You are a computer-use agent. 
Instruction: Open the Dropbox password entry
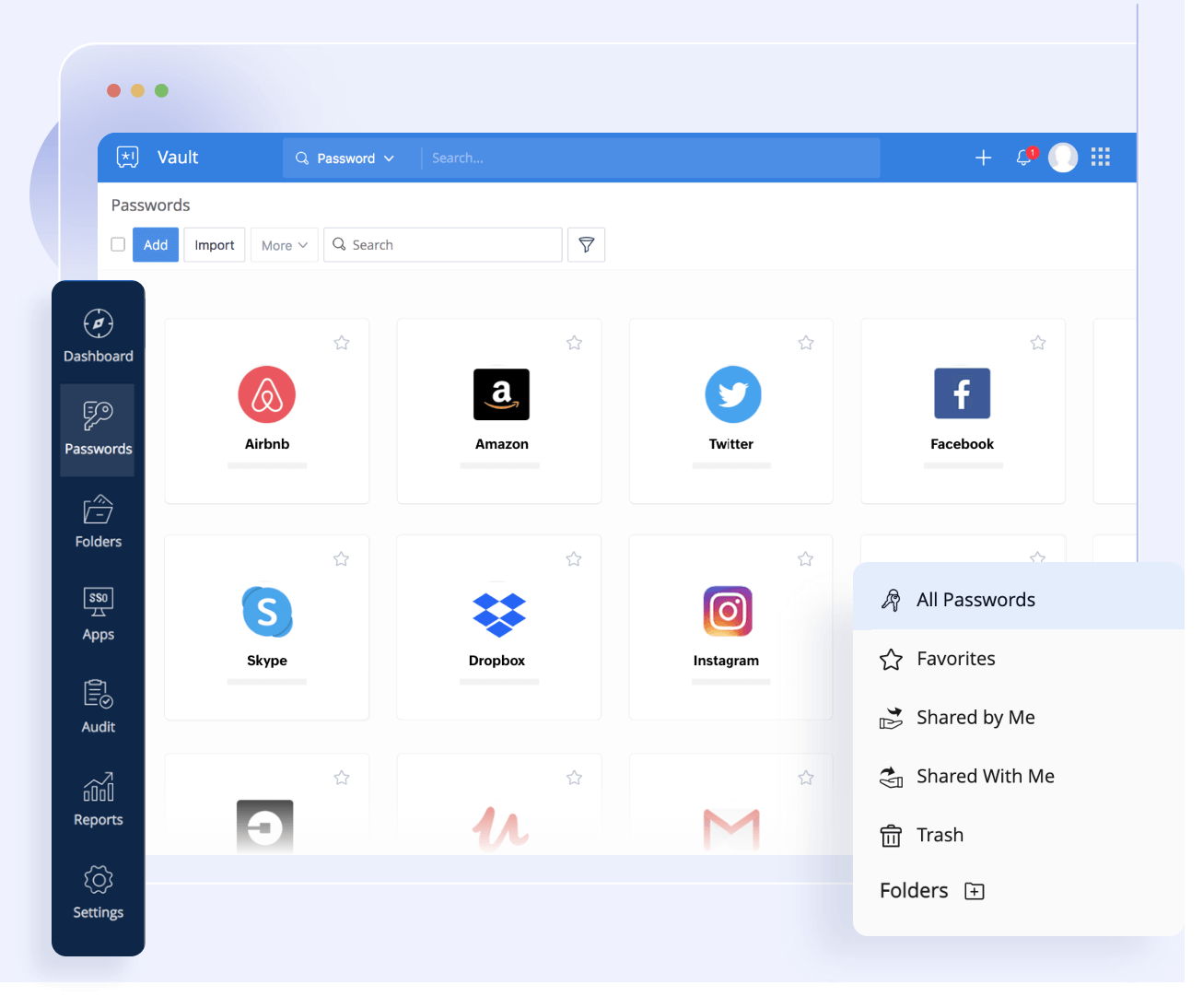tap(498, 627)
